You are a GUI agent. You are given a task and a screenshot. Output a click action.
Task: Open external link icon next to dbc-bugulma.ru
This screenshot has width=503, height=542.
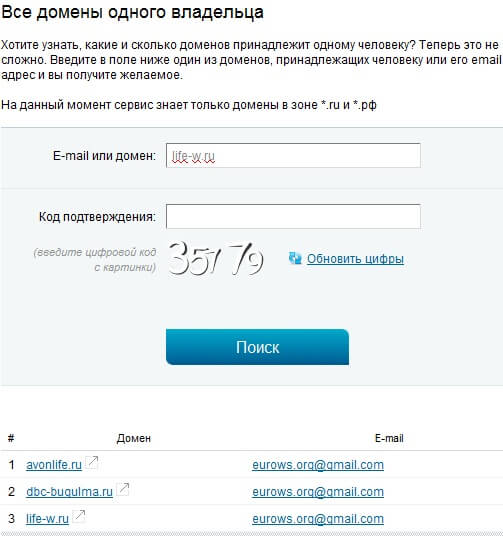123,489
